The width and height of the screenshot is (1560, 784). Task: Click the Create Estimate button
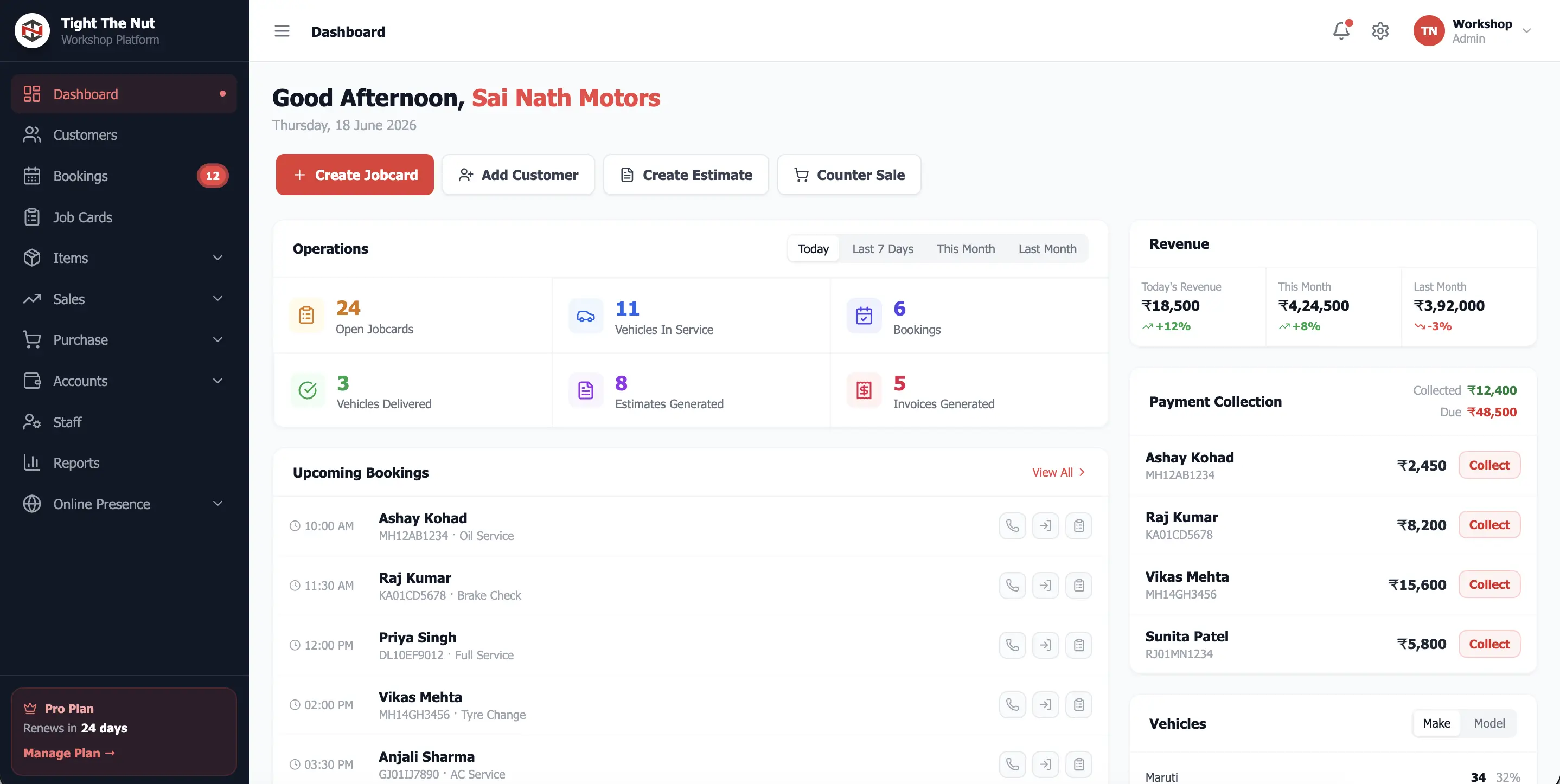686,175
